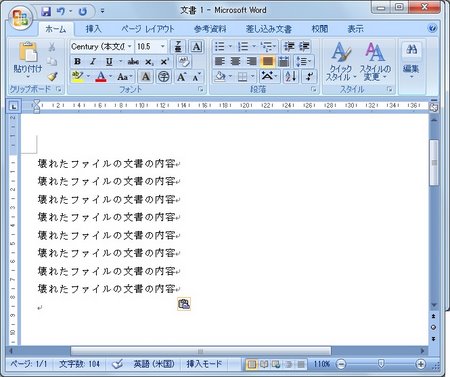Customize Quick Access Toolbar dropdown
450x377 pixels.
point(102,12)
